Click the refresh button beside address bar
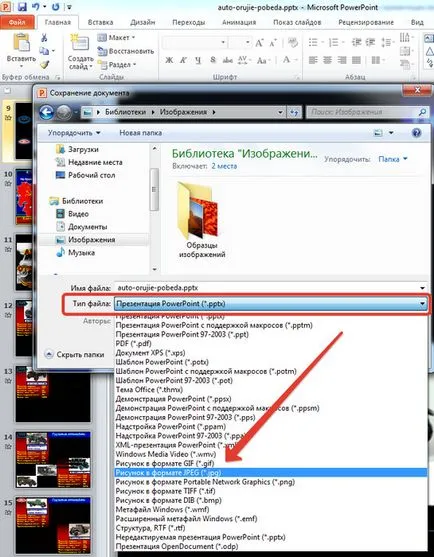The width and height of the screenshot is (434, 557). click(294, 112)
